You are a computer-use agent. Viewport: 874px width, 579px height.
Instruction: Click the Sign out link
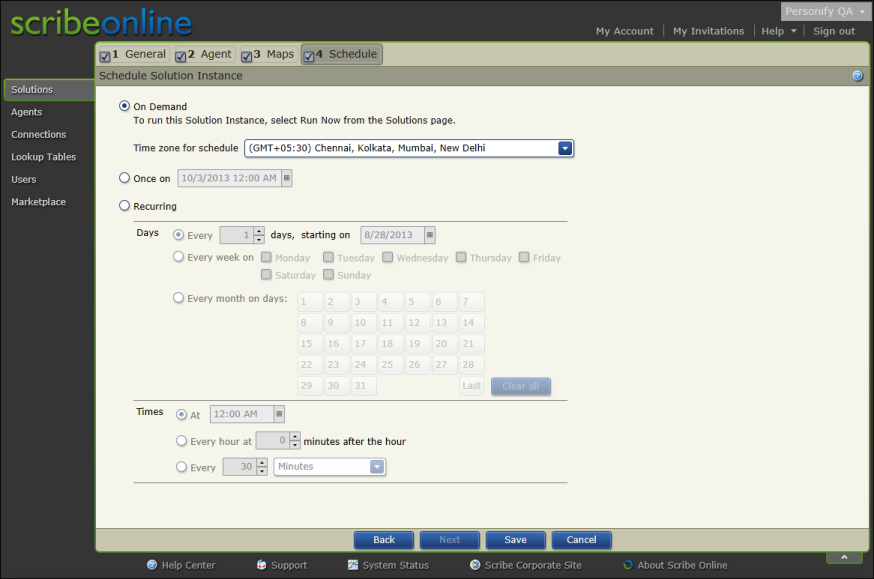[833, 31]
